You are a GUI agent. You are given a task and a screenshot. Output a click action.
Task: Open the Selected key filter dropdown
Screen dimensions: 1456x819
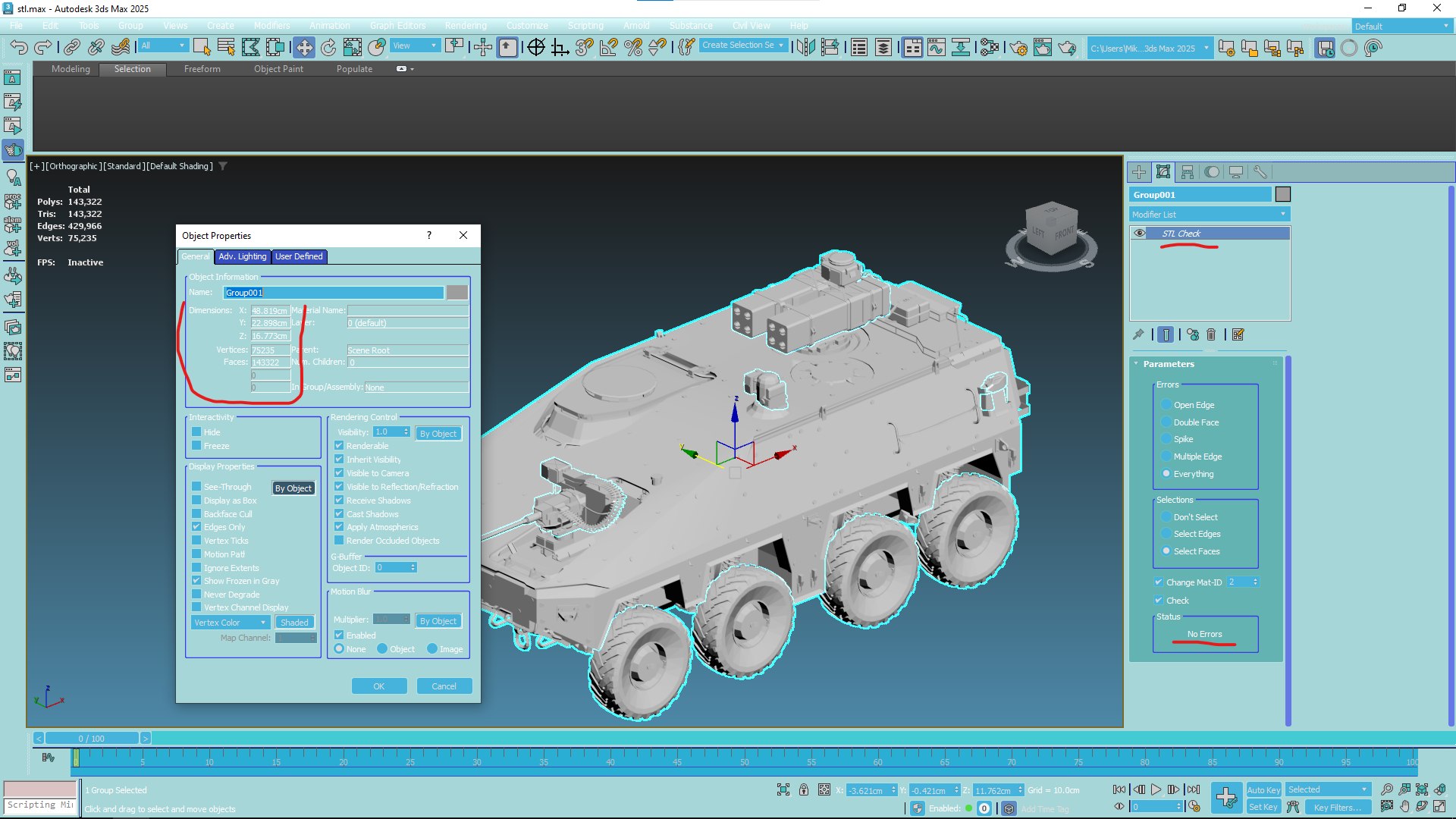pos(1329,789)
